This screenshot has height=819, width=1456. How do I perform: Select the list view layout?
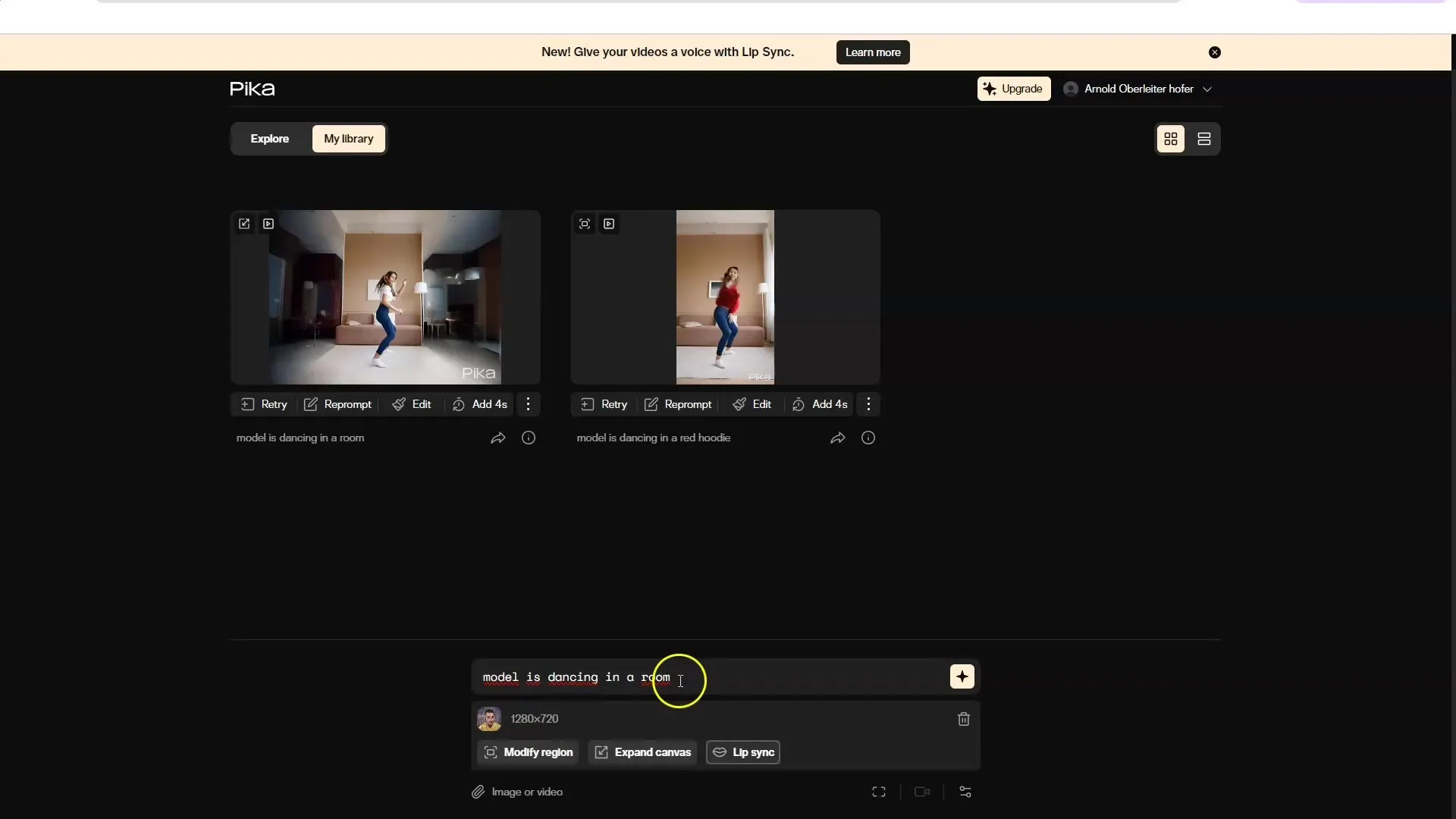click(x=1204, y=139)
